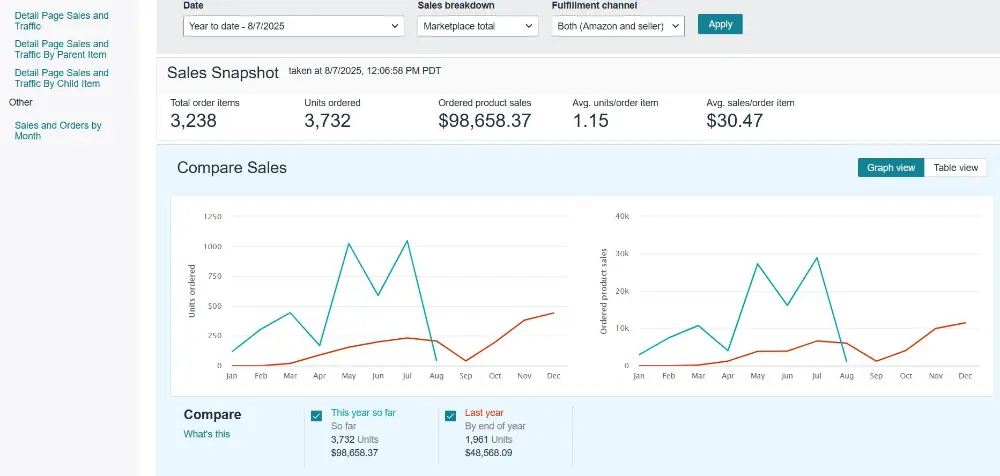1000x476 pixels.
Task: Click the Units ordered chart axis label
Action: [192, 291]
